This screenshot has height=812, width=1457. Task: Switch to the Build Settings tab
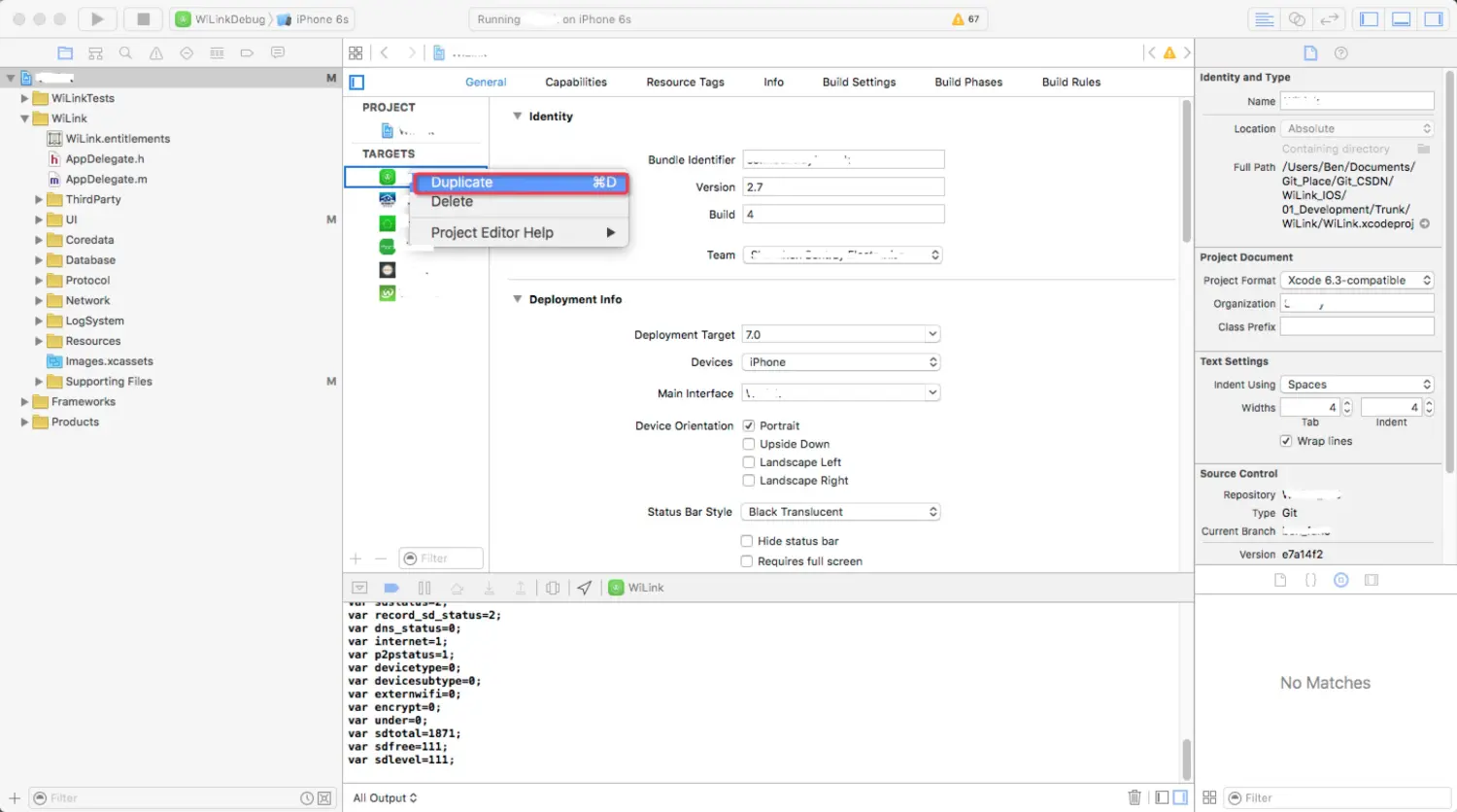859,83
